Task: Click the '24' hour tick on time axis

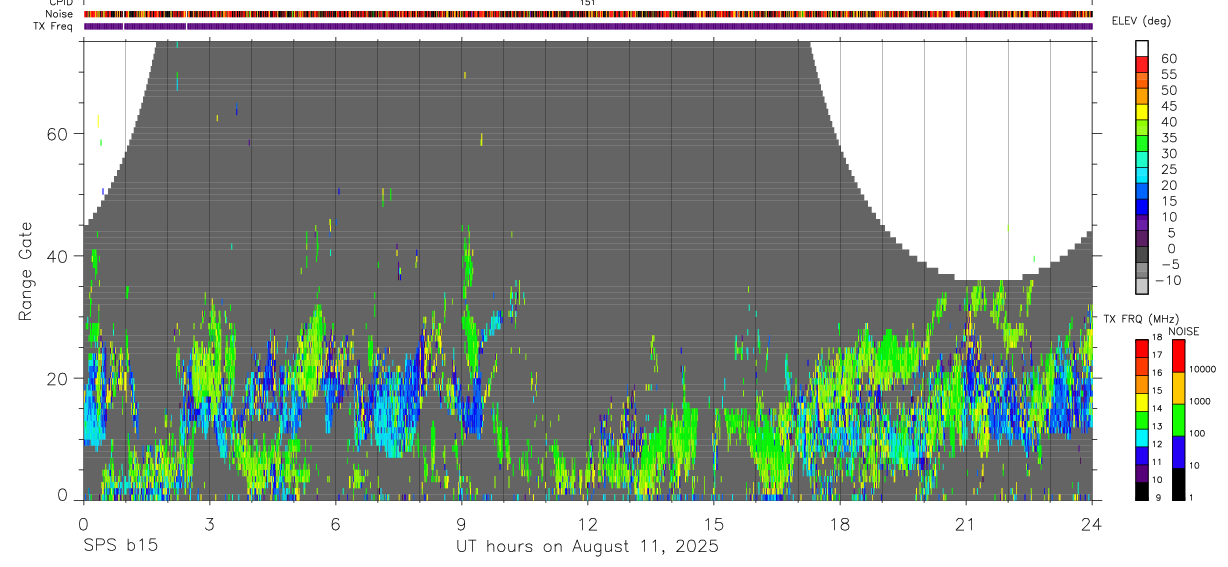Action: [x=1092, y=523]
